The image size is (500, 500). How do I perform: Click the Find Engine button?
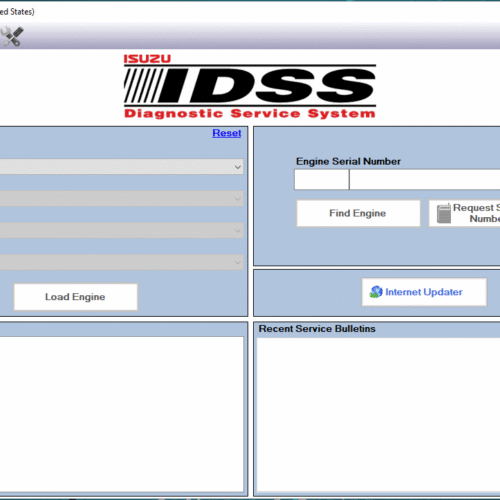pos(358,213)
